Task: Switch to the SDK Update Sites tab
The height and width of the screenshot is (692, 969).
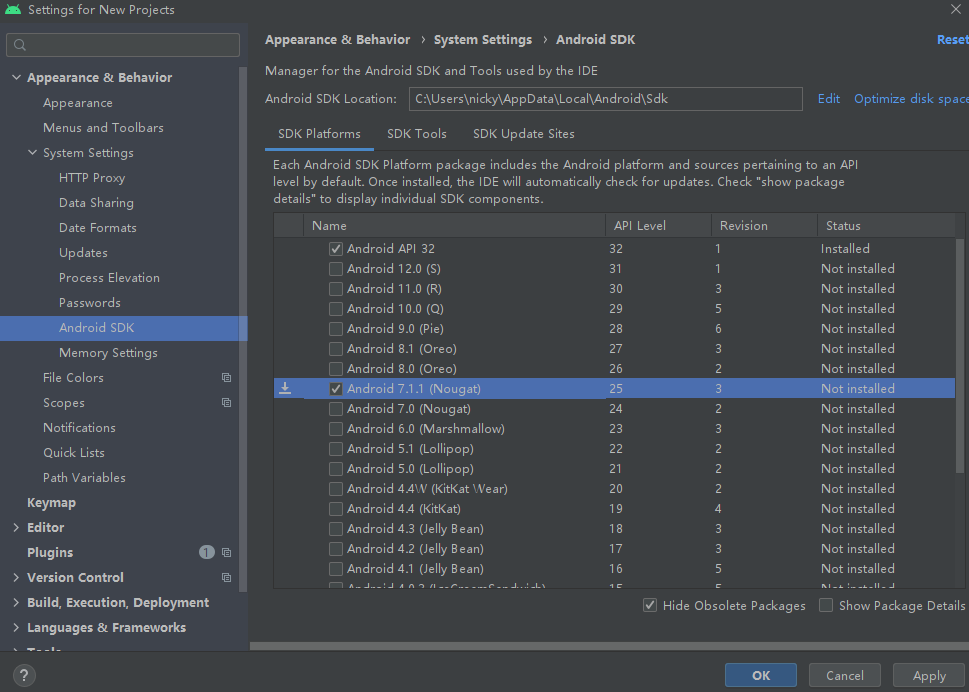Action: coord(523,134)
